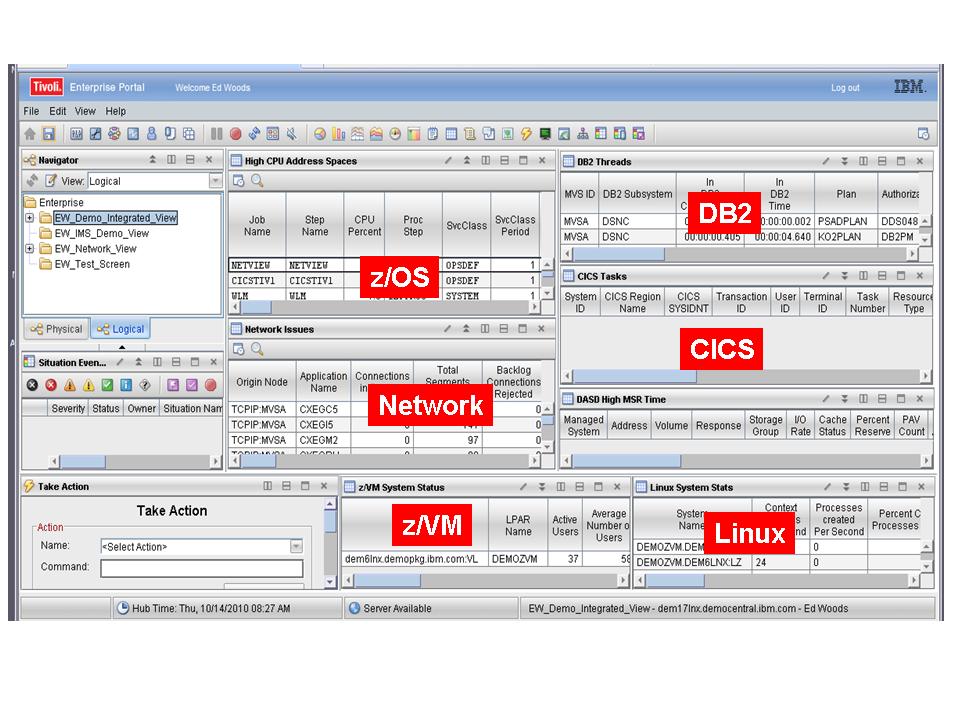Open the View menu
This screenshot has height=720, width=960.
coord(85,111)
